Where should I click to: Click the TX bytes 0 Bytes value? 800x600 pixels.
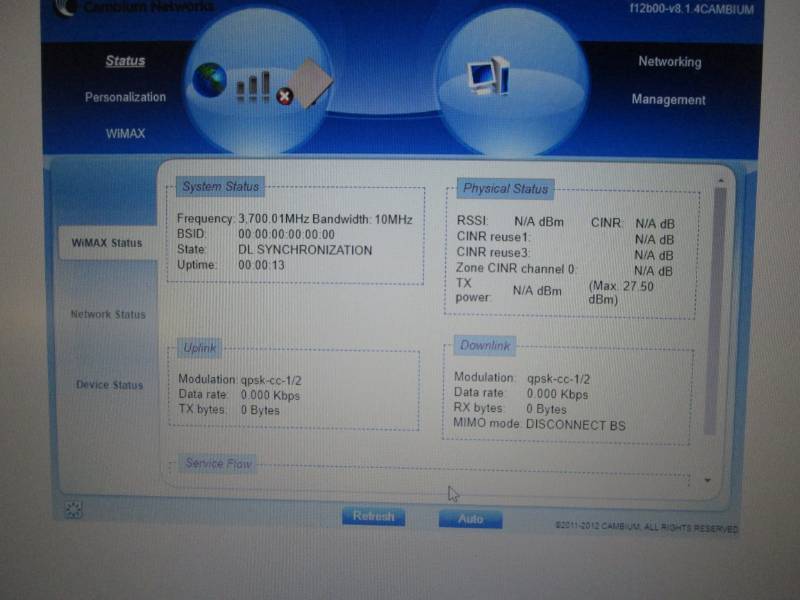click(x=260, y=410)
